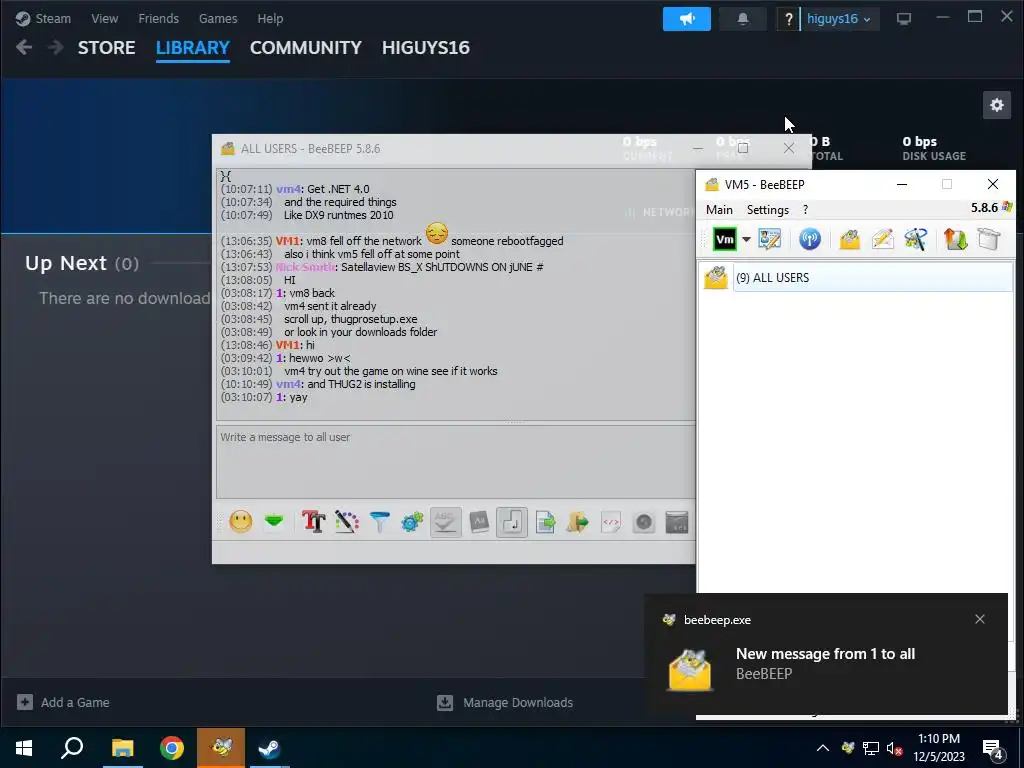The width and height of the screenshot is (1024, 768).
Task: Change chat font with the Tt icon
Action: pos(313,521)
